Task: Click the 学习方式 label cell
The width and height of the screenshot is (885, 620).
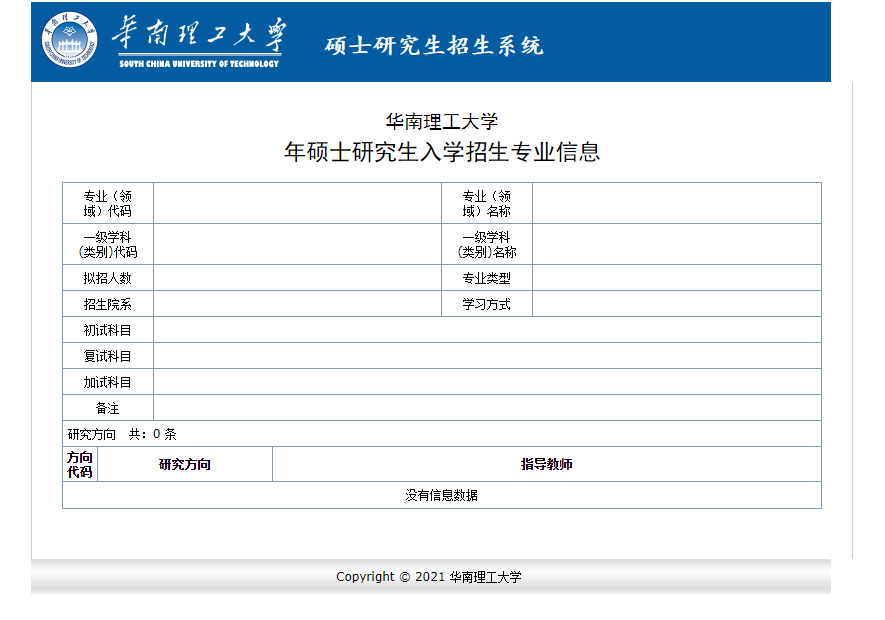Action: [487, 304]
